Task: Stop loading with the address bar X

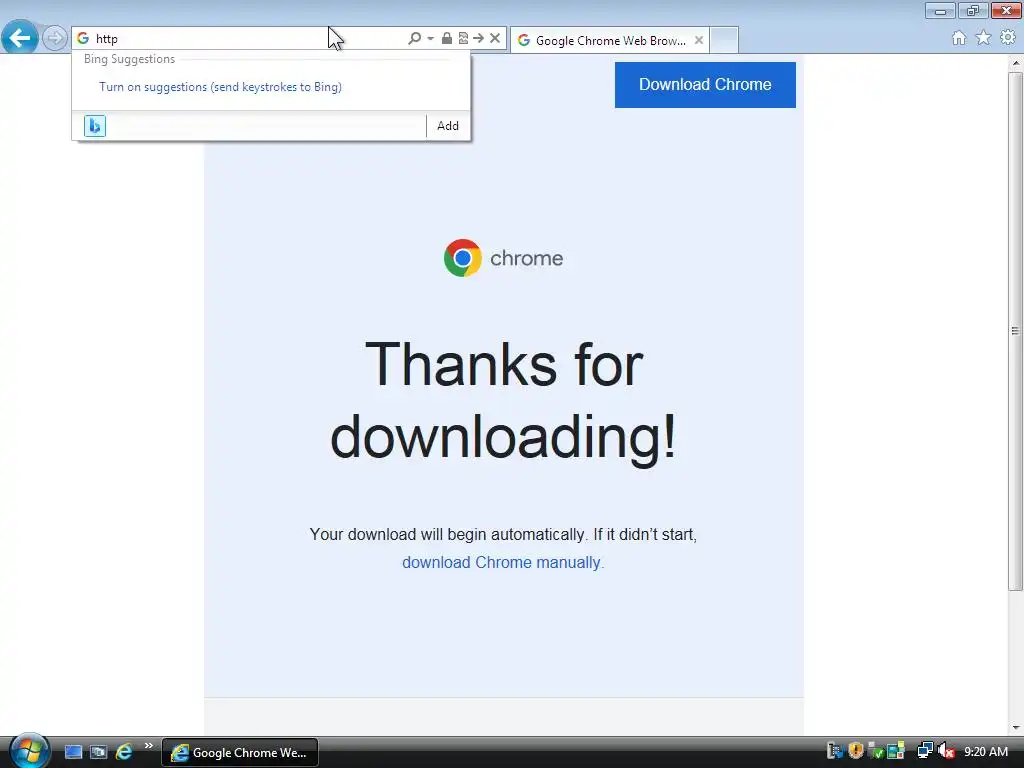Action: point(495,39)
